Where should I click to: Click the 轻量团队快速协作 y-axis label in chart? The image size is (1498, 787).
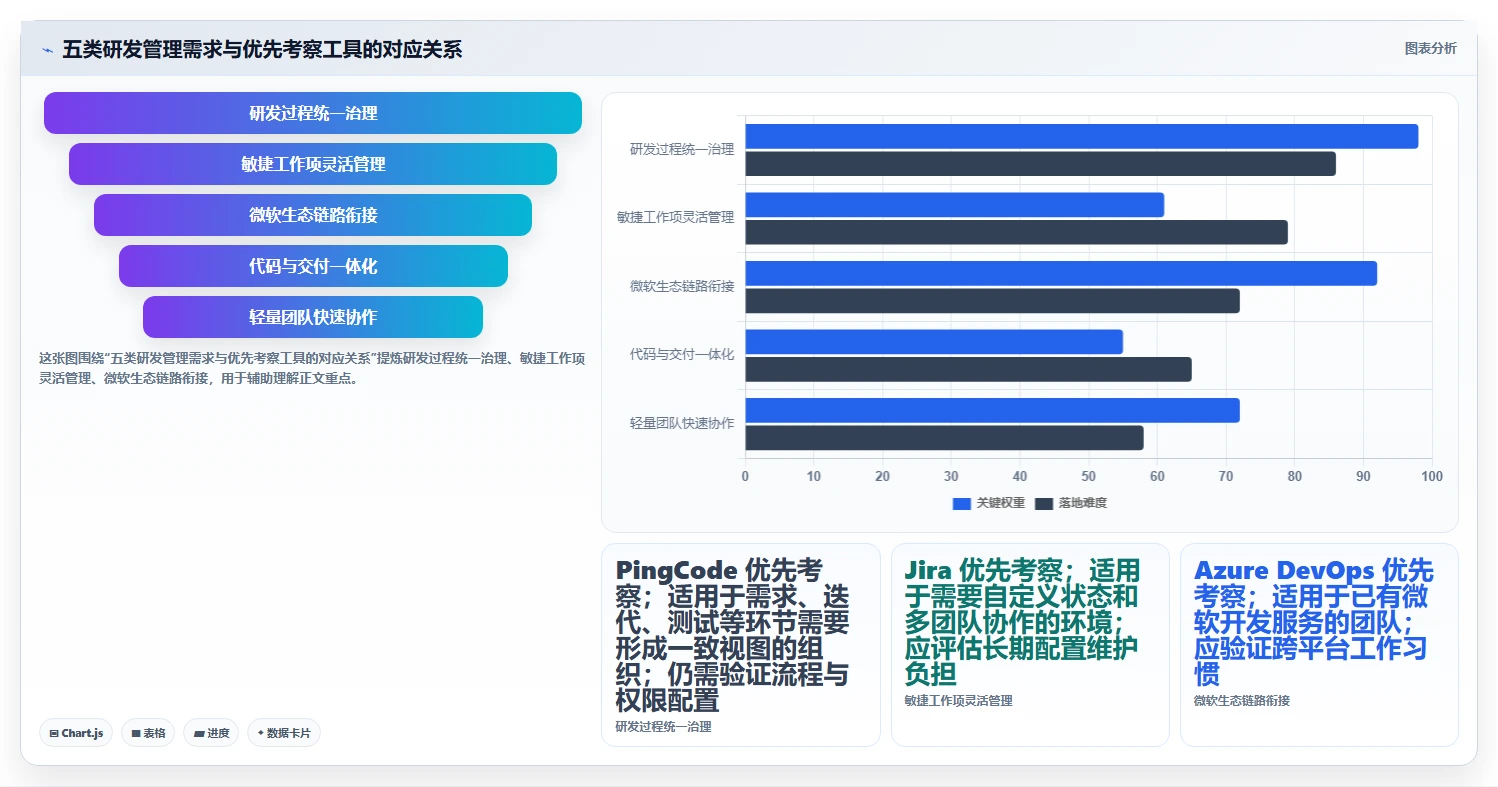[x=682, y=424]
